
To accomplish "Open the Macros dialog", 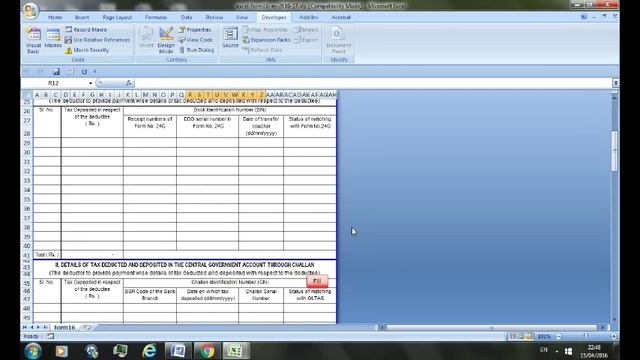I will click(53, 38).
